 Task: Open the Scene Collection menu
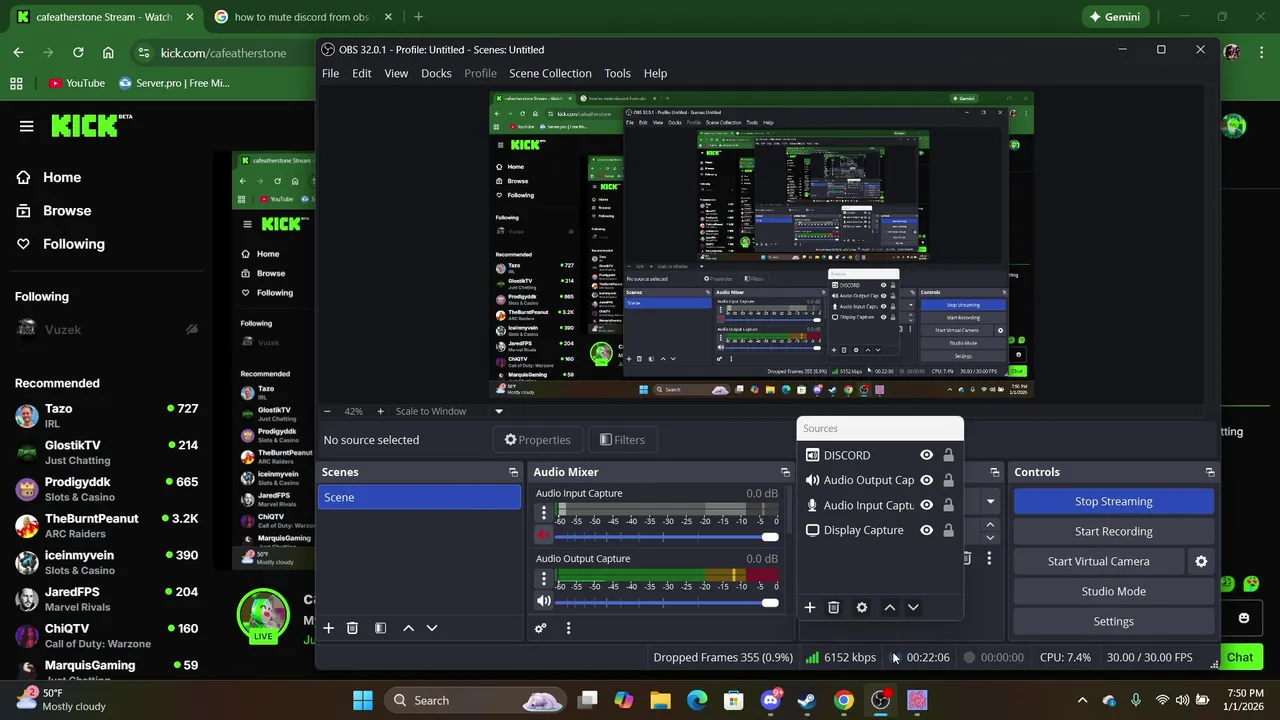coord(550,73)
